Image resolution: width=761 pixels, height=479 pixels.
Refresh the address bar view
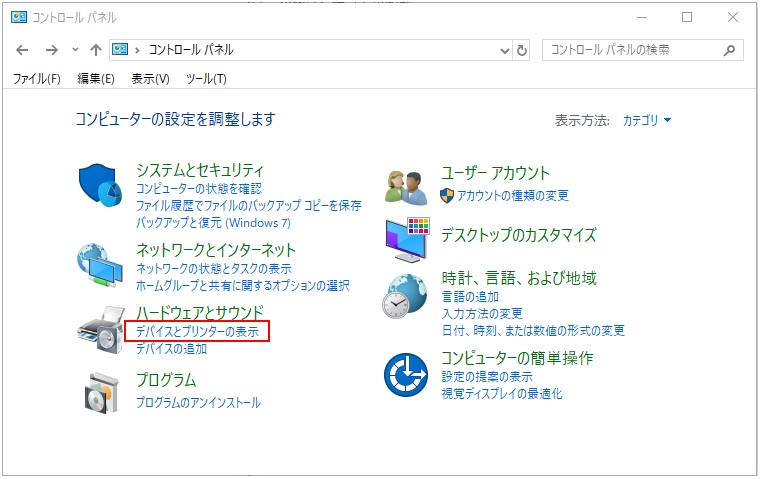click(x=522, y=50)
